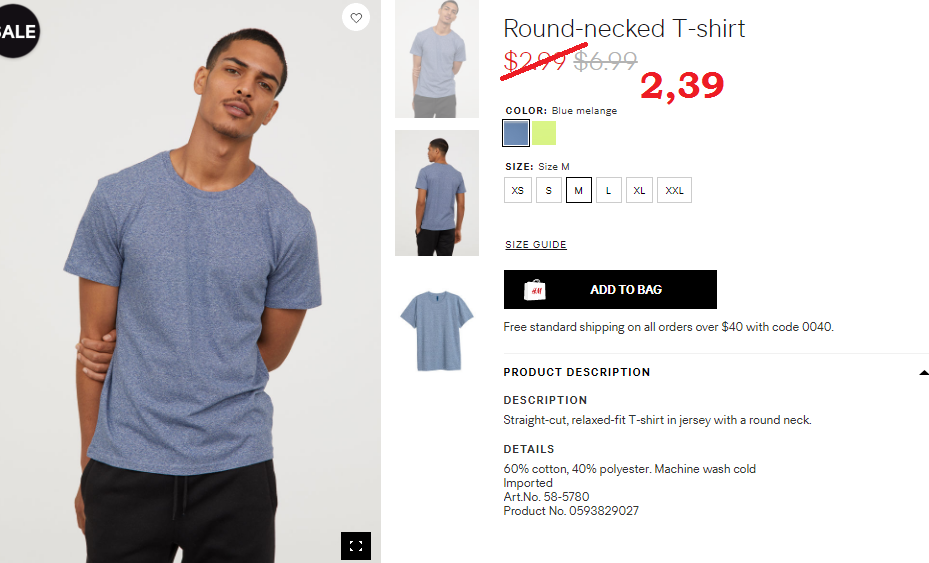Select size S

point(548,190)
